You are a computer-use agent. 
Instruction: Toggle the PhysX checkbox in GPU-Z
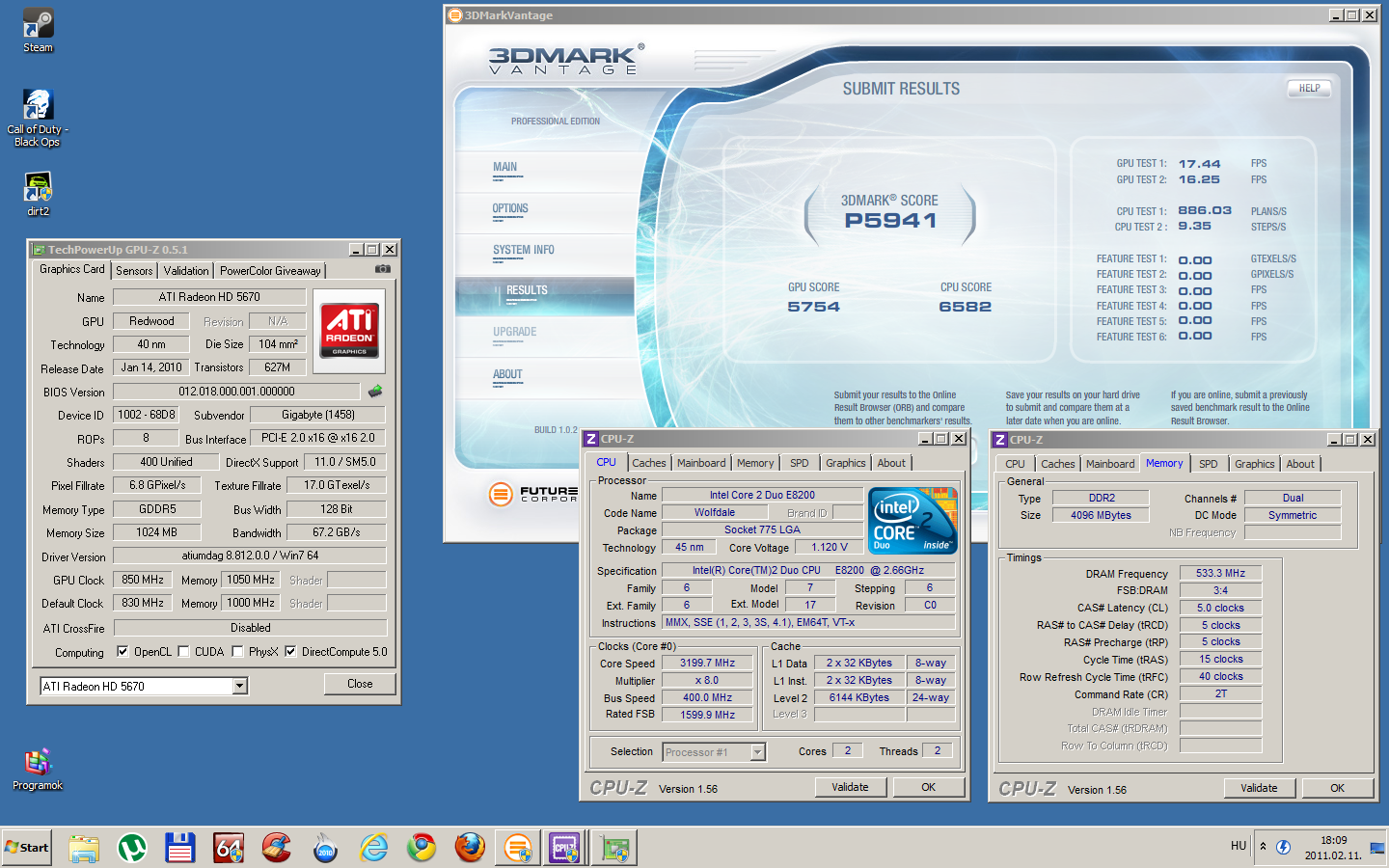click(237, 651)
